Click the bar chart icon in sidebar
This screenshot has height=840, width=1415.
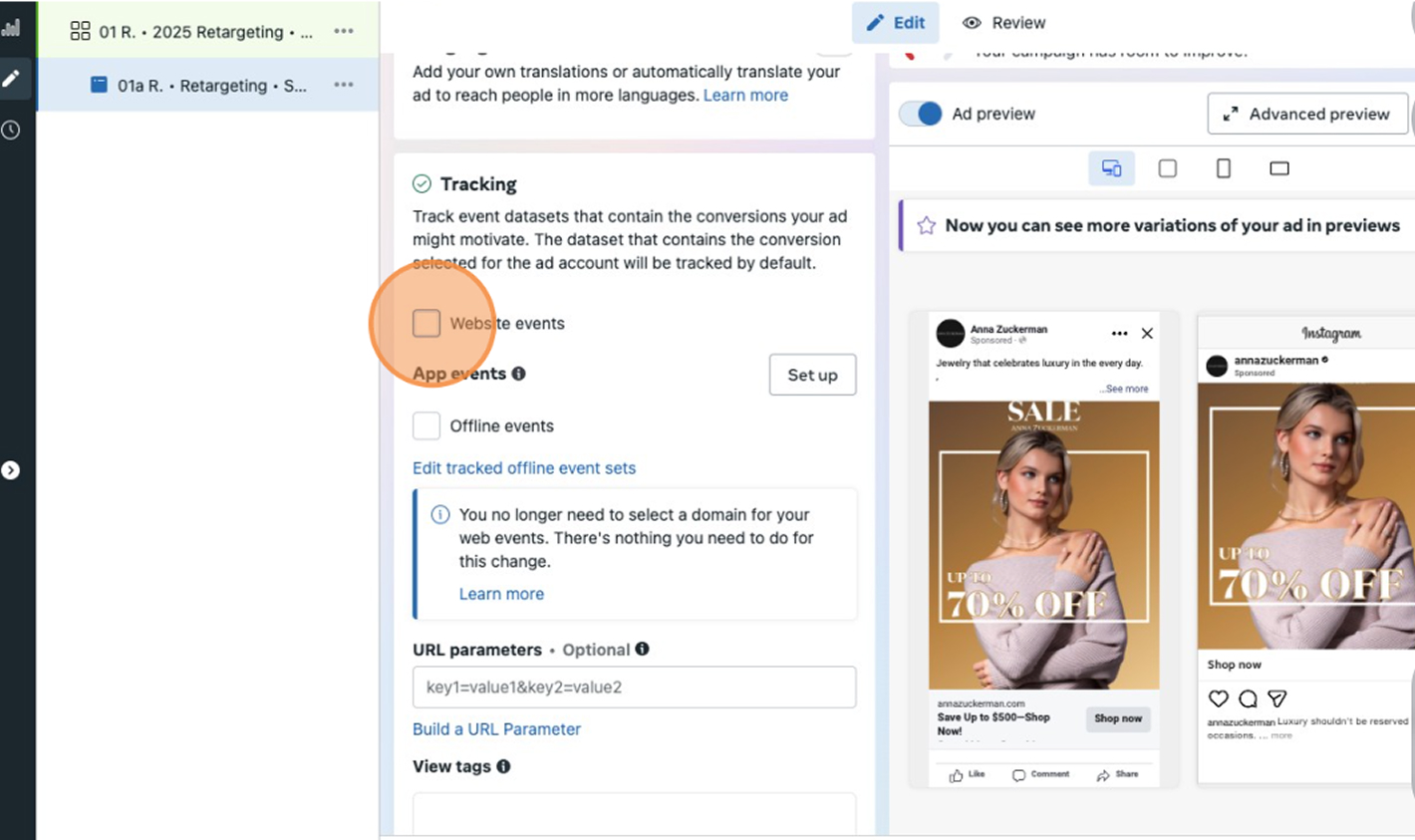coord(11,28)
